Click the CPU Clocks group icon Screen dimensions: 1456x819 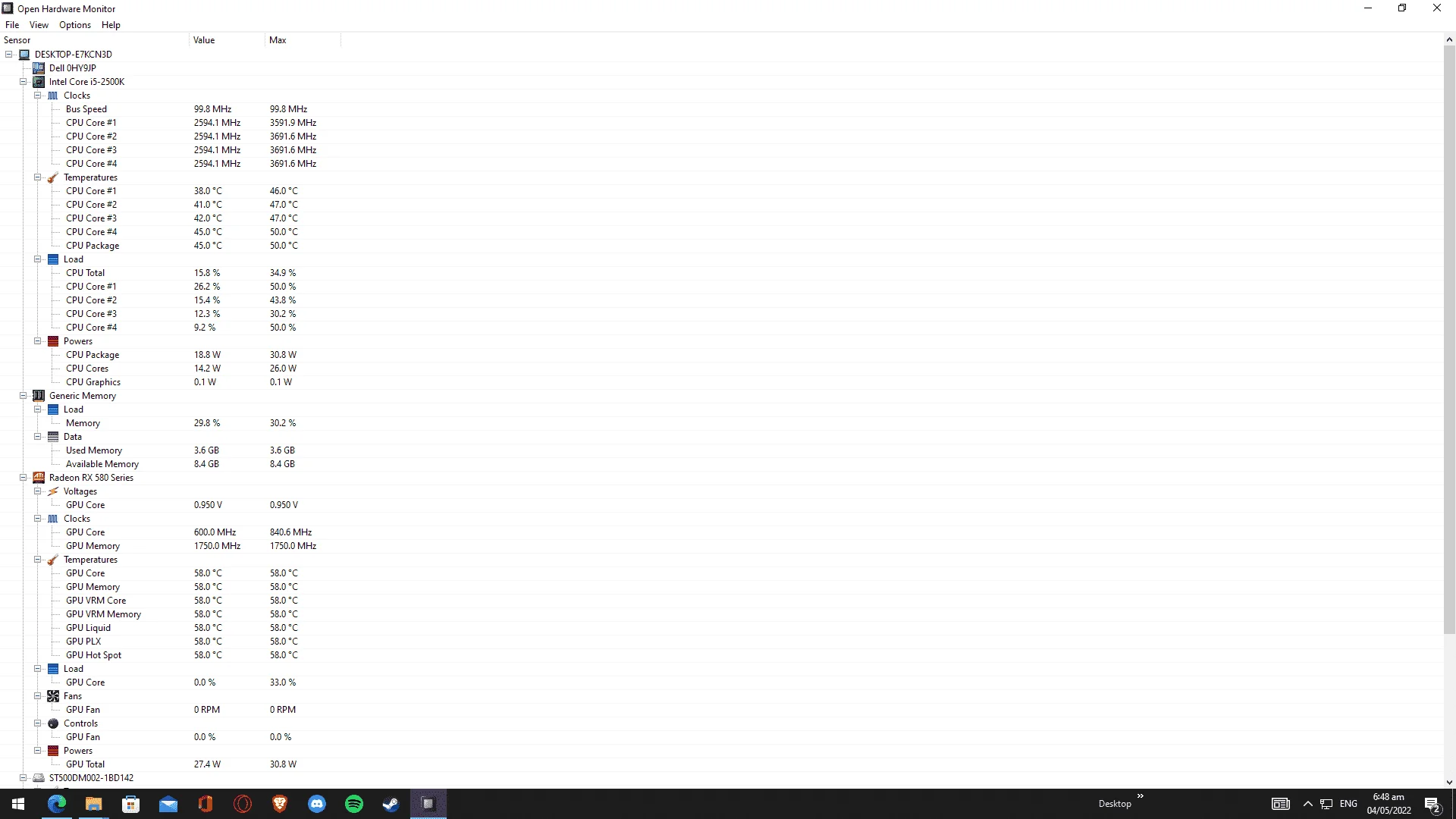pos(53,96)
